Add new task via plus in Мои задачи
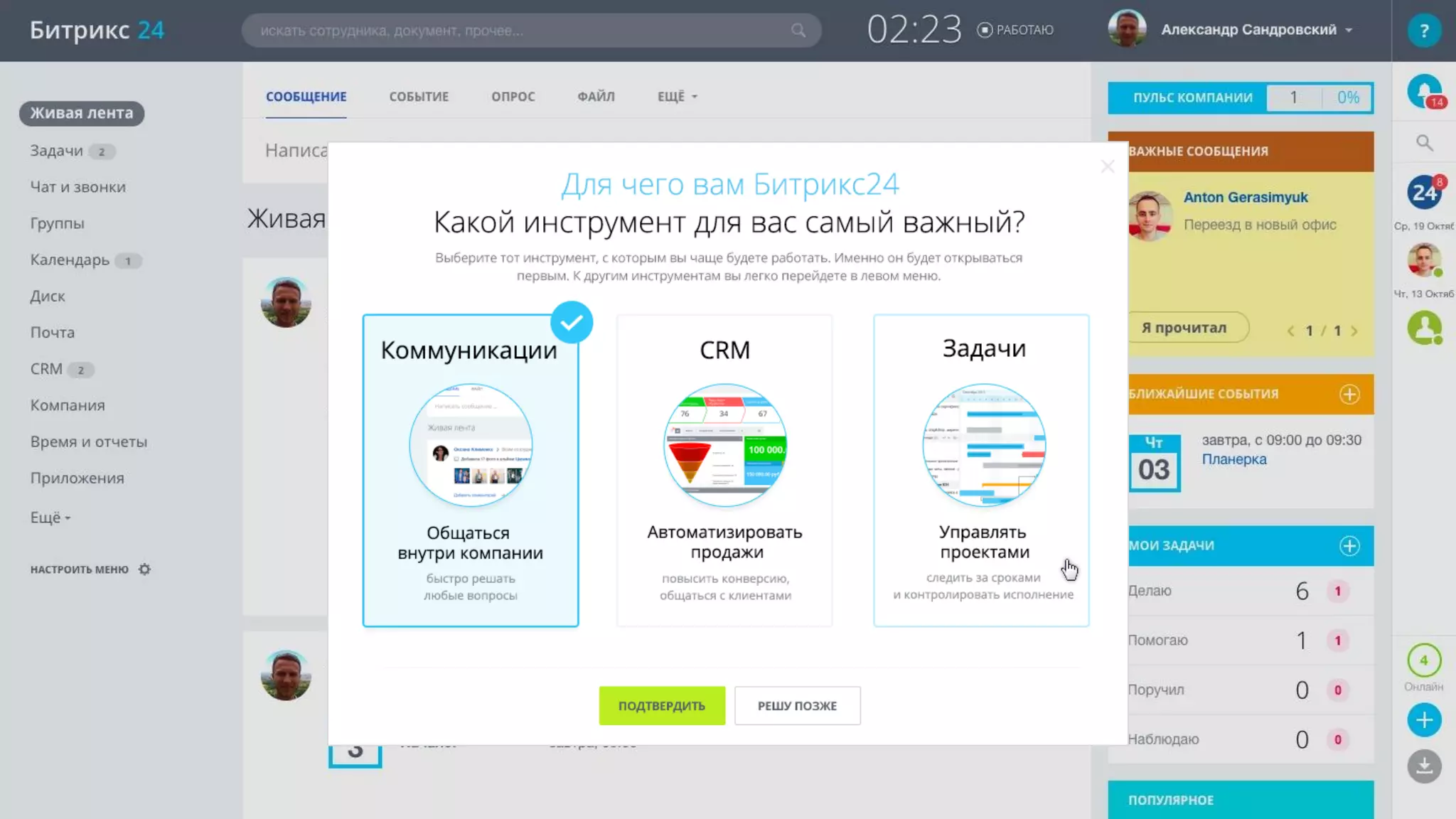The width and height of the screenshot is (1456, 819). [1349, 546]
